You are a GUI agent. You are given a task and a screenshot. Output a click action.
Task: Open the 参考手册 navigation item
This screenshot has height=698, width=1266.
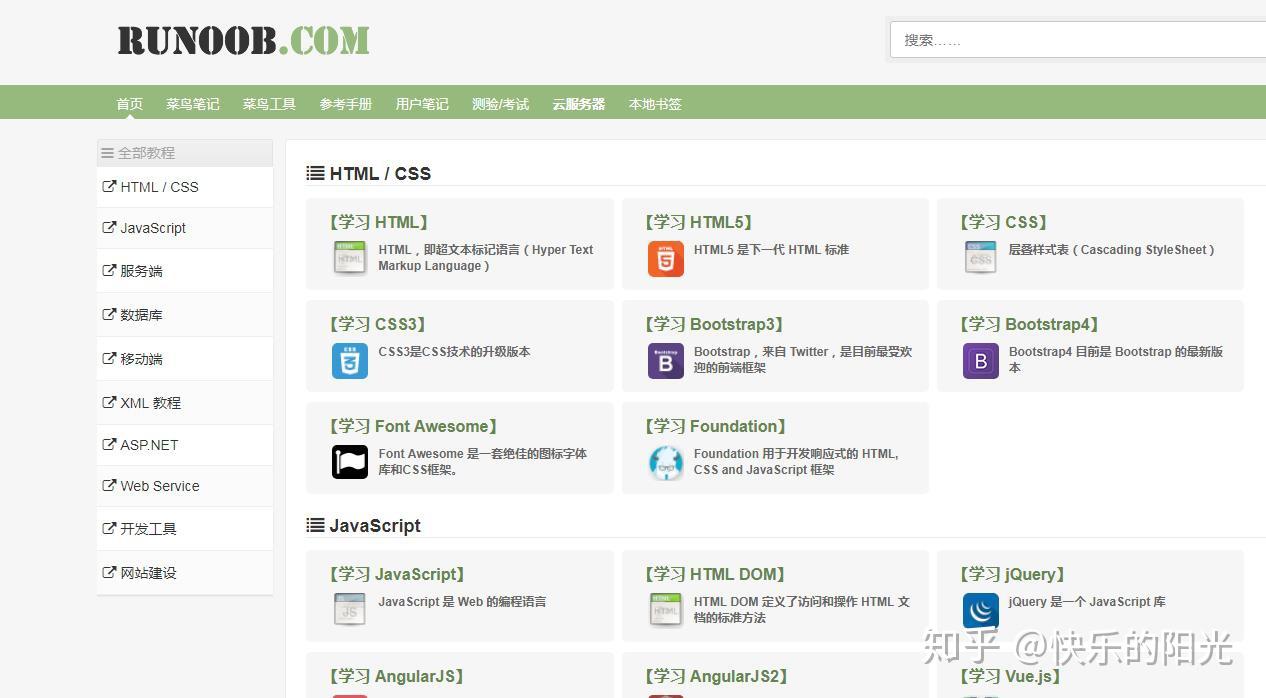click(x=346, y=104)
